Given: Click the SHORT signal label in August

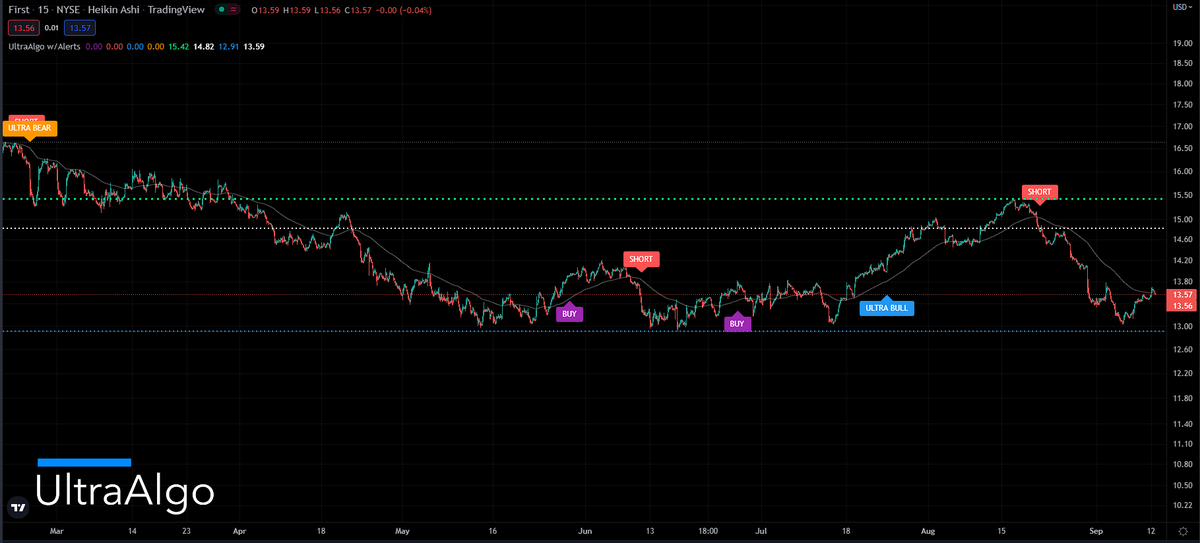Looking at the screenshot, I should click(x=1039, y=191).
